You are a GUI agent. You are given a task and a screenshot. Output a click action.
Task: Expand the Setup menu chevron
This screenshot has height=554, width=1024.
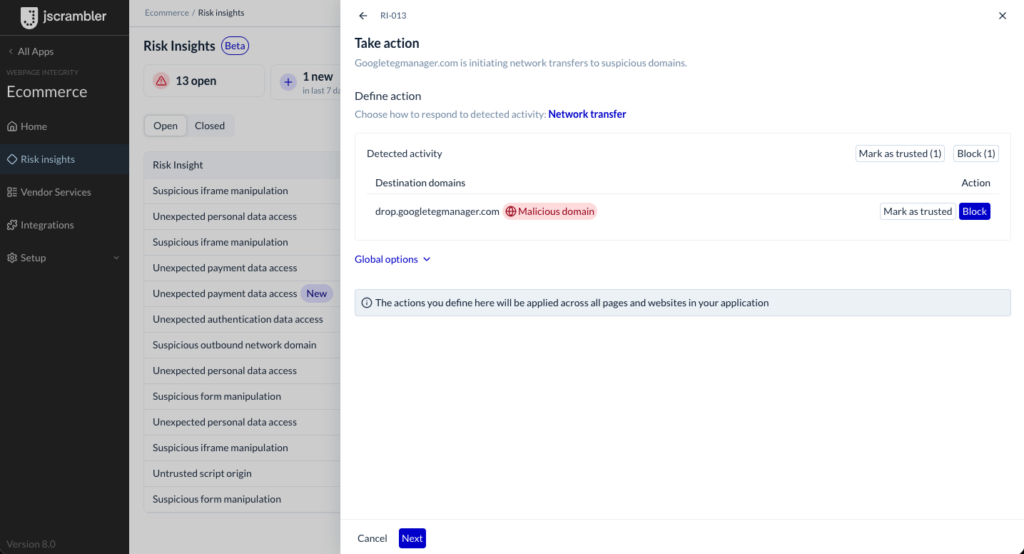116,258
